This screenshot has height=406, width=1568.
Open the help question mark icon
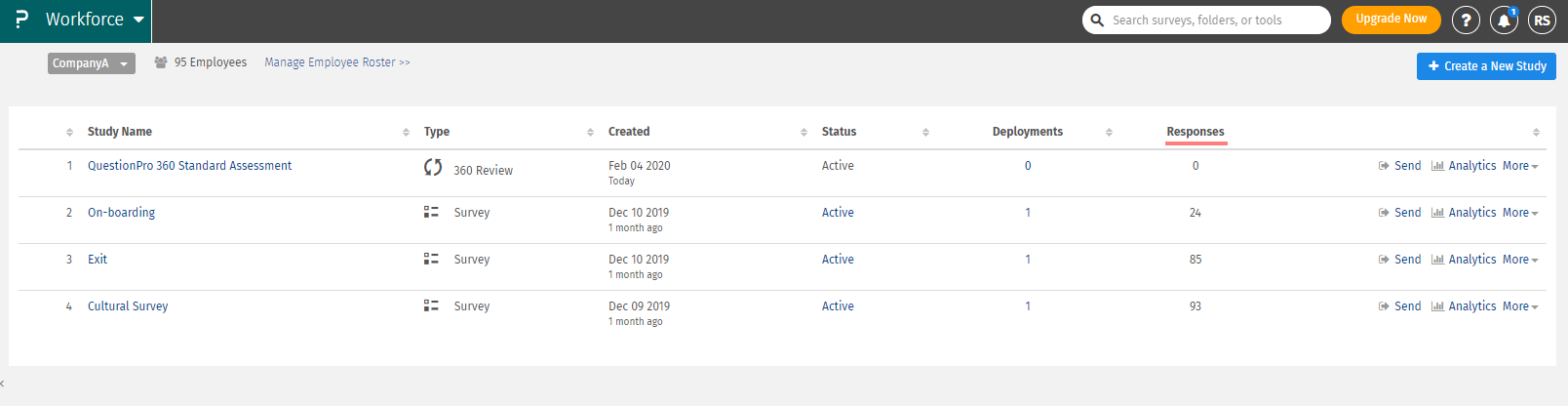coord(1465,20)
